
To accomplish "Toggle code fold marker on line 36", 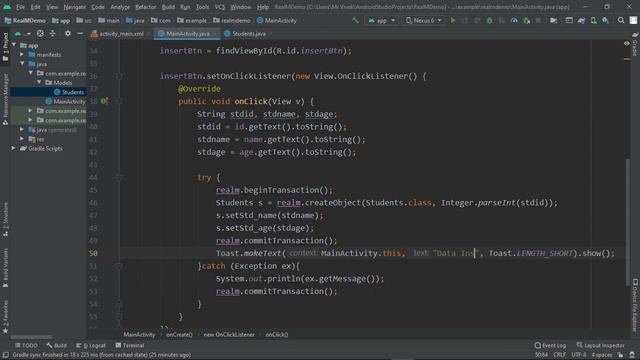I will point(119,76).
